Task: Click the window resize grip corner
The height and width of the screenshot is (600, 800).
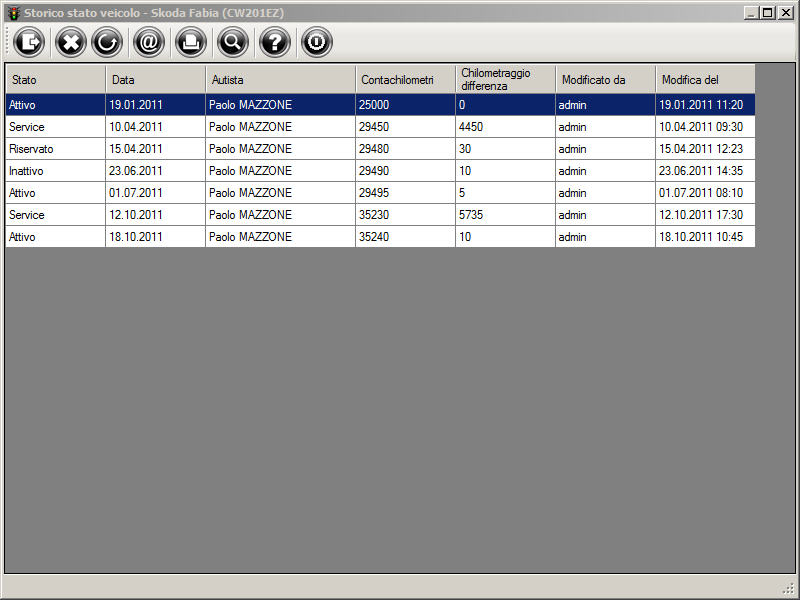Action: tap(789, 589)
